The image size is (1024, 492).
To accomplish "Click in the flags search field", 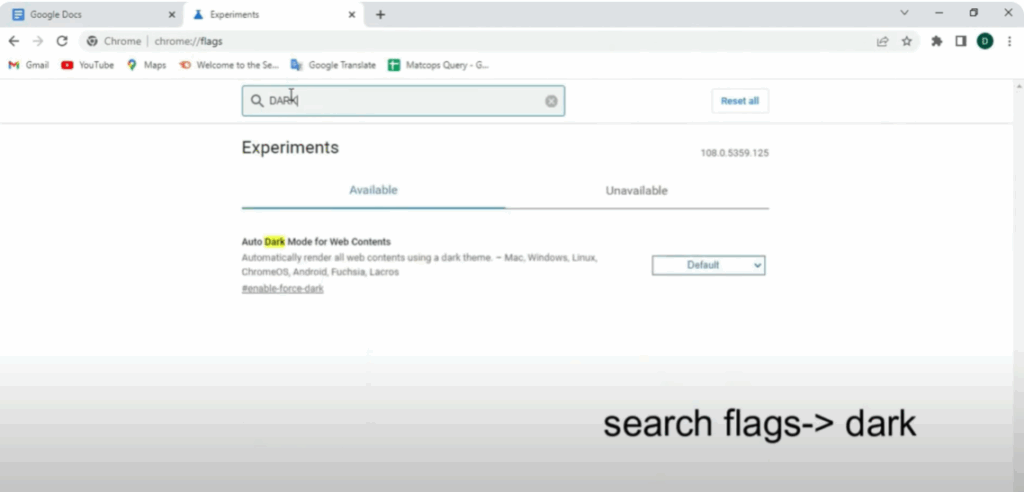I will pyautogui.click(x=400, y=101).
